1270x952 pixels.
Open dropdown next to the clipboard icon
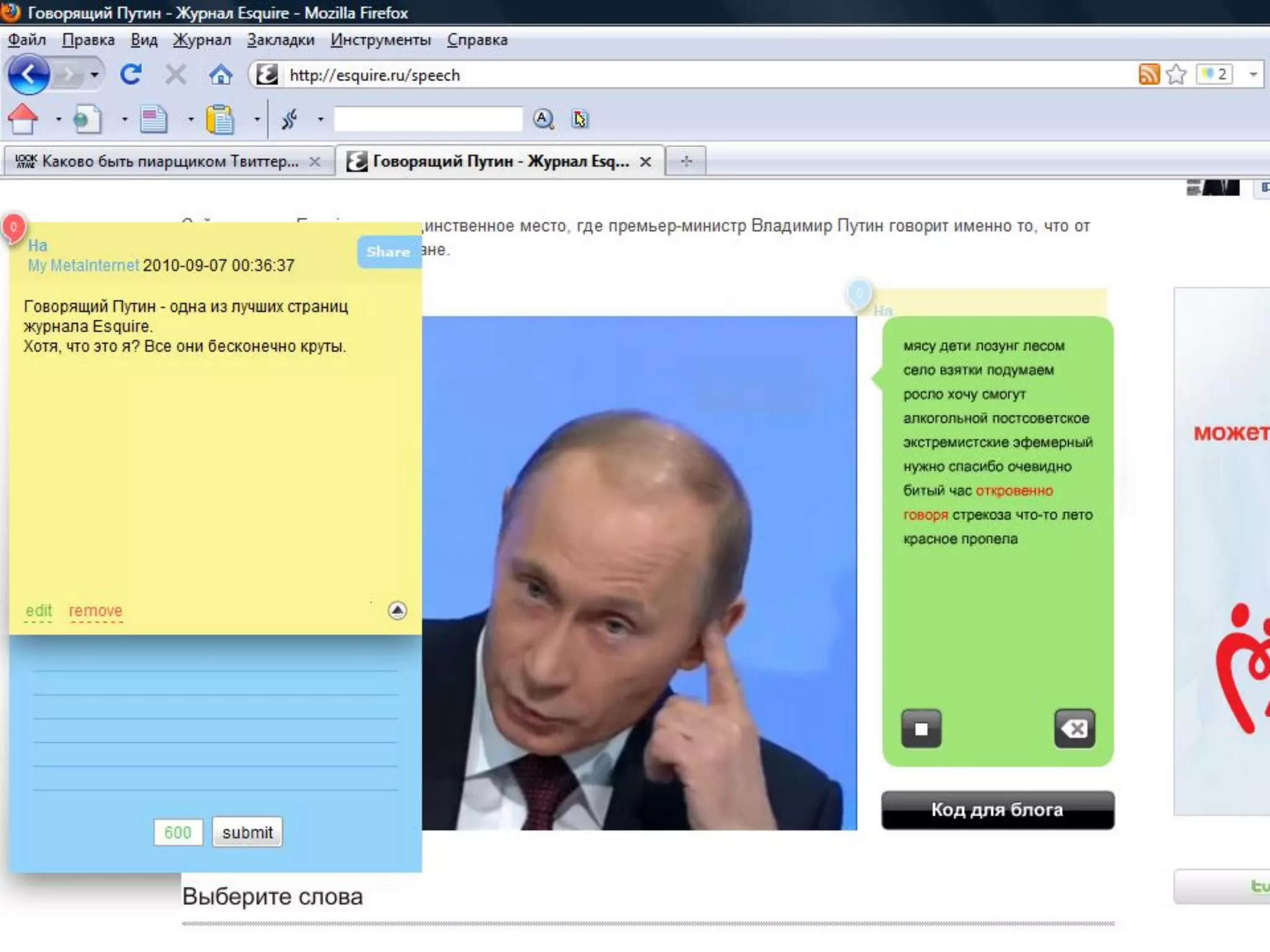257,119
